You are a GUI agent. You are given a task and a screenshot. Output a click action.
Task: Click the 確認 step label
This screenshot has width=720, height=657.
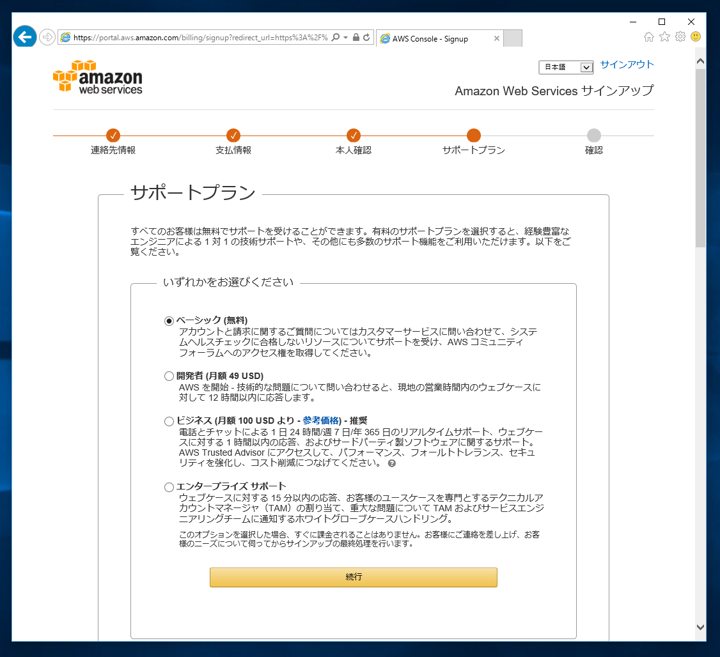click(594, 150)
